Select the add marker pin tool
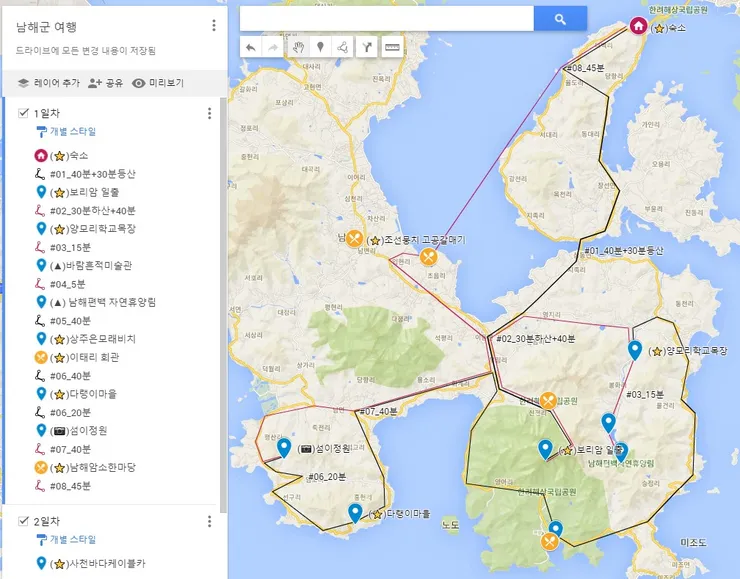Image resolution: width=740 pixels, height=579 pixels. click(320, 47)
